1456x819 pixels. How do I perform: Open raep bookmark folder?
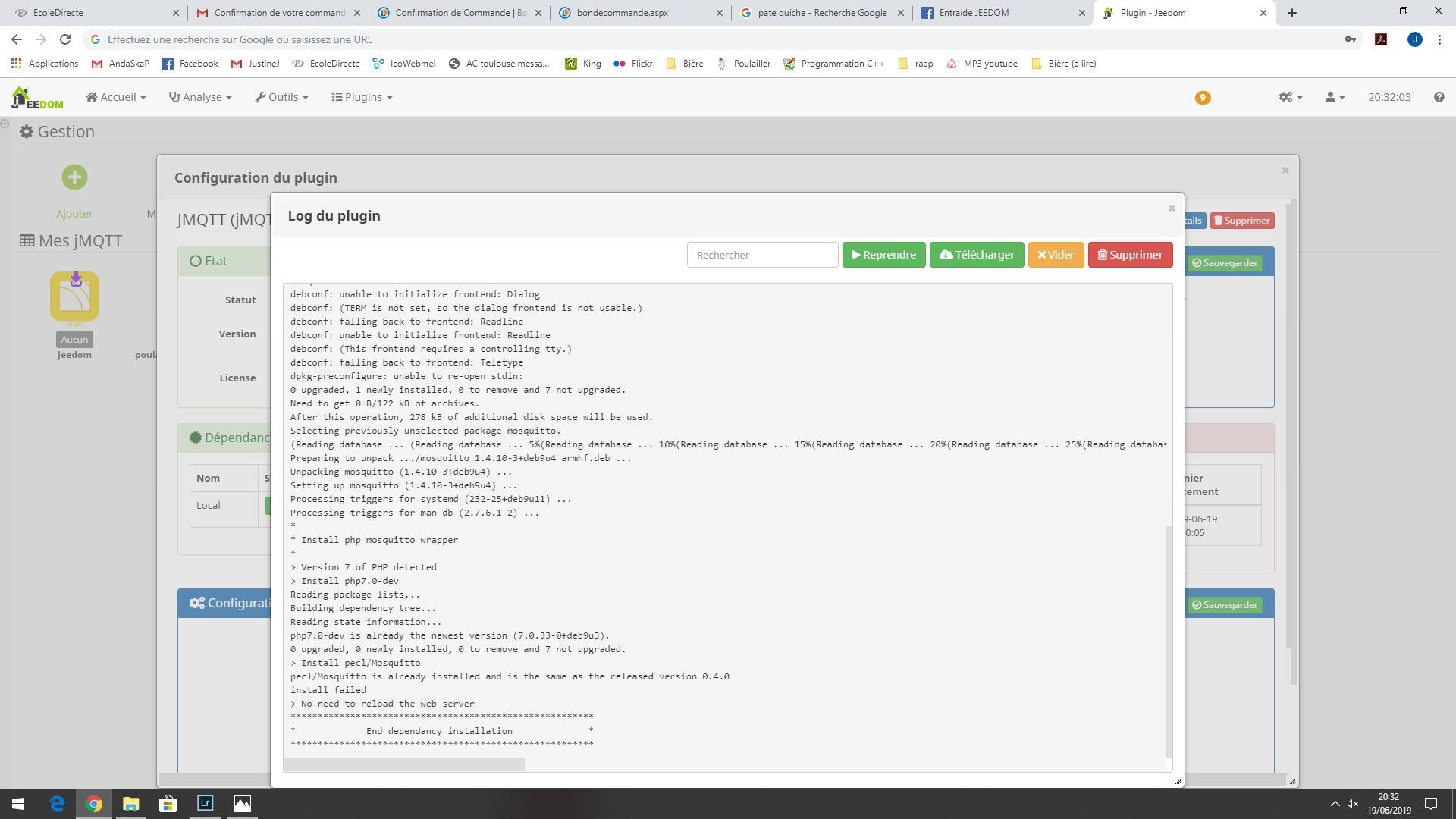(915, 64)
